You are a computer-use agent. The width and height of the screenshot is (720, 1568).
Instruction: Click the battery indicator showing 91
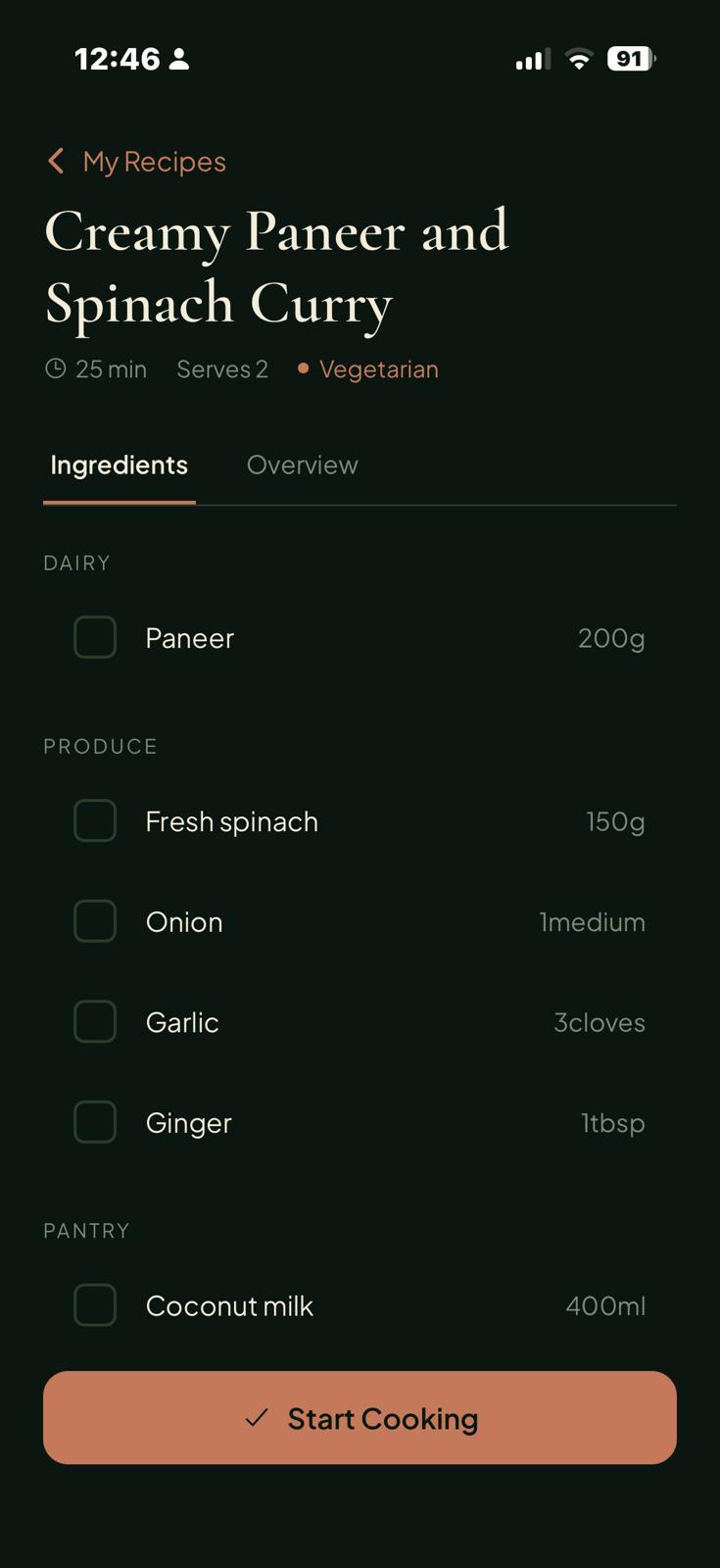tap(630, 59)
